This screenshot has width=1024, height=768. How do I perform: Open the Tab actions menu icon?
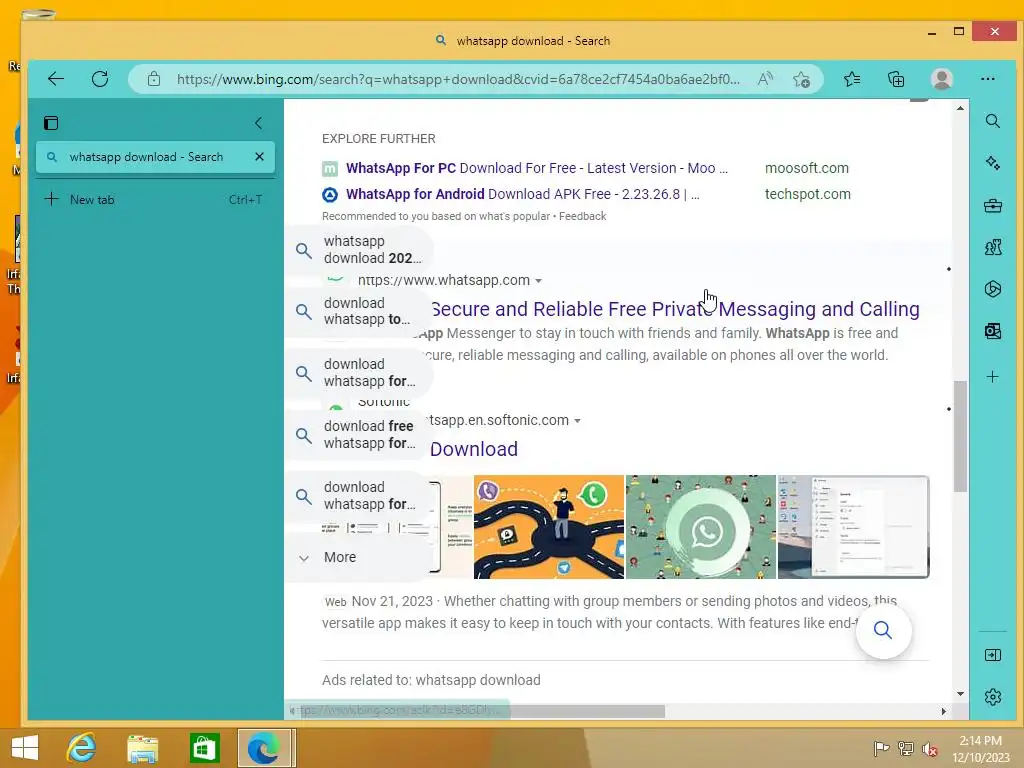click(51, 123)
